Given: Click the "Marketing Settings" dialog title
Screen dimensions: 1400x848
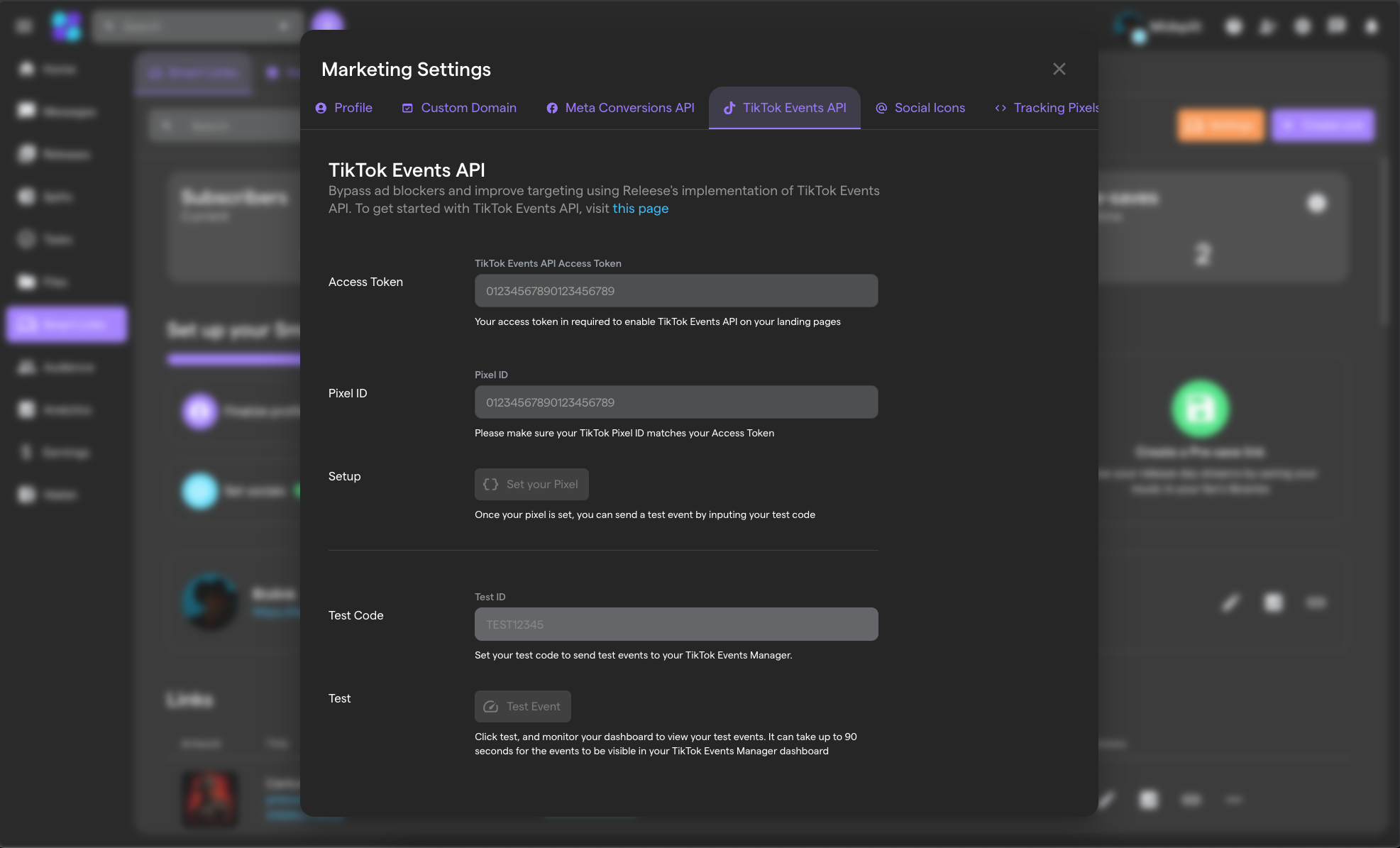Looking at the screenshot, I should (406, 70).
